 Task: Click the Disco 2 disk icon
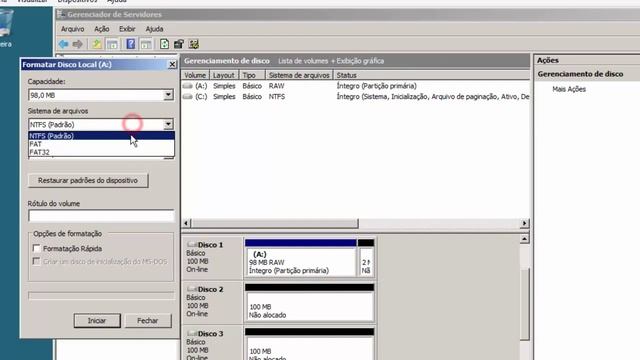191,289
